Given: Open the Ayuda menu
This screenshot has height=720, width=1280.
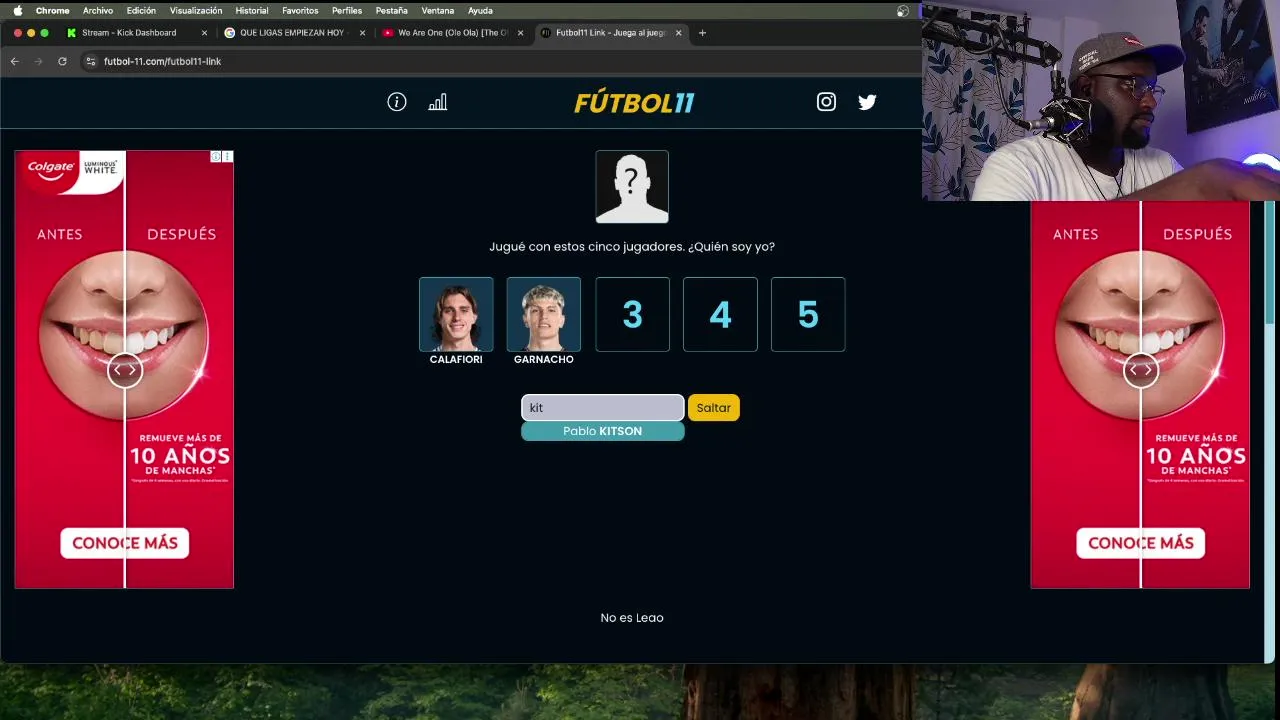Looking at the screenshot, I should (x=480, y=10).
